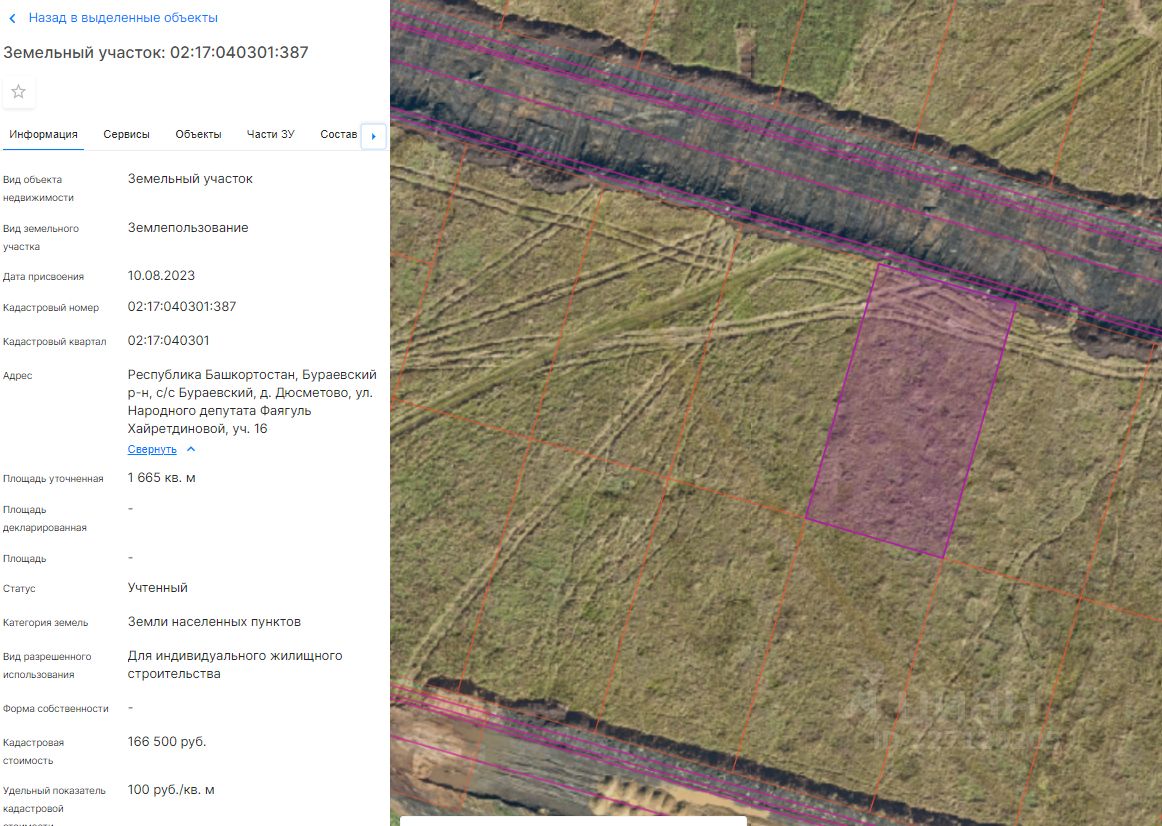Viewport: 1162px width, 826px height.
Task: Click the Кадастровая стоимость label
Action: 33,751
